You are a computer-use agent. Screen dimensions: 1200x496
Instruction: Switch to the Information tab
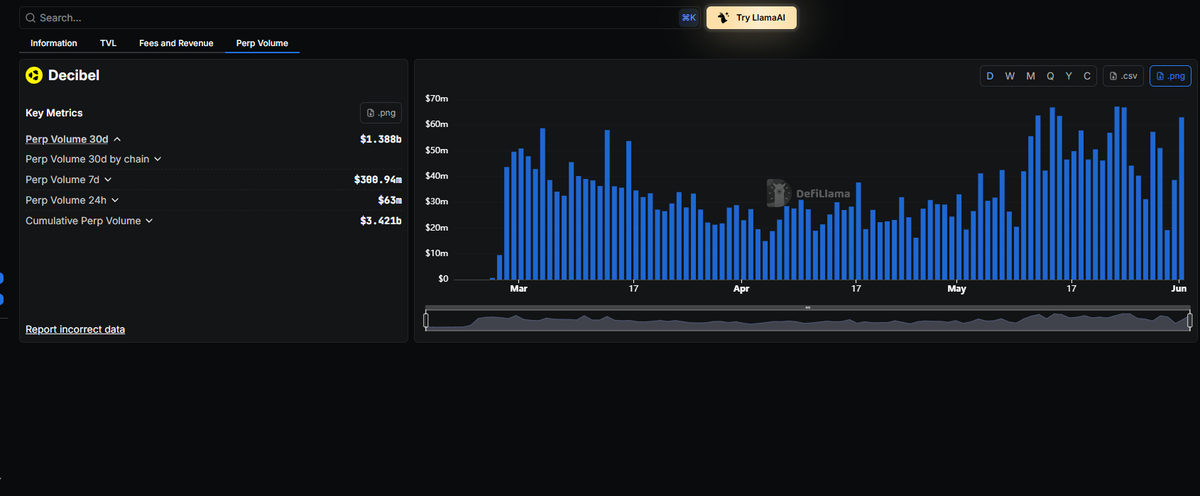[x=54, y=43]
